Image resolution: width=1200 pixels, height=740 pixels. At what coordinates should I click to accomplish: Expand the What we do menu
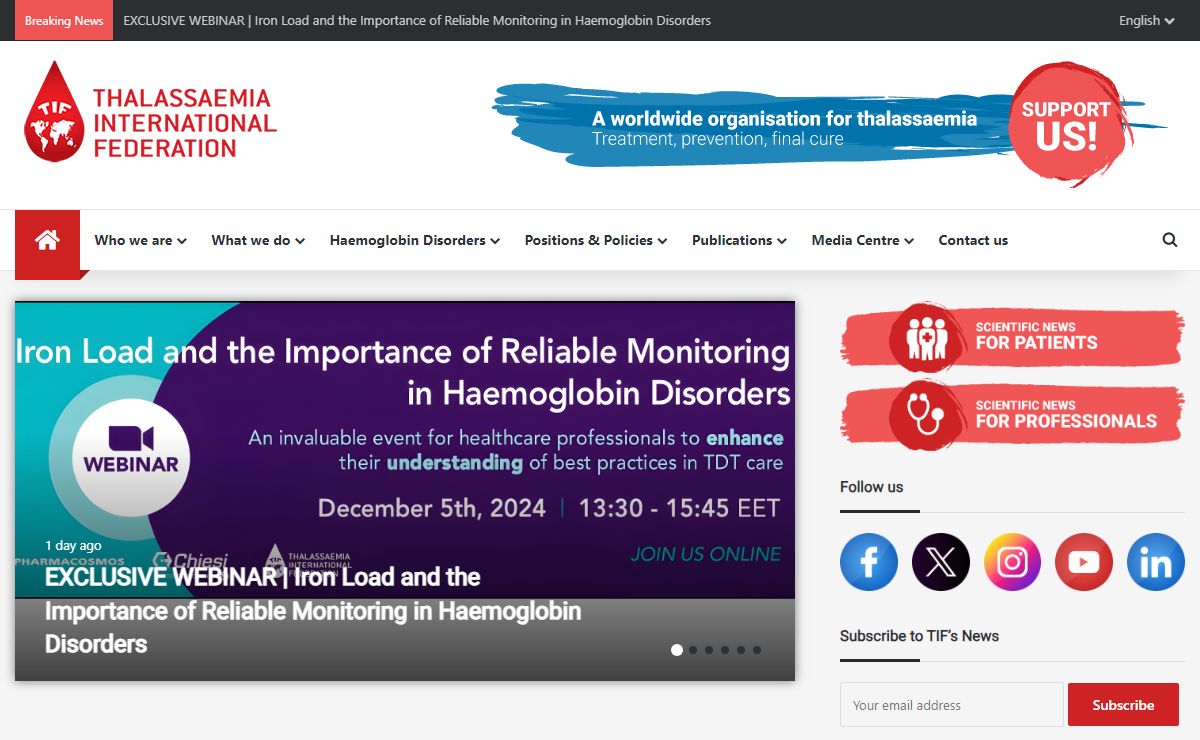pos(258,240)
